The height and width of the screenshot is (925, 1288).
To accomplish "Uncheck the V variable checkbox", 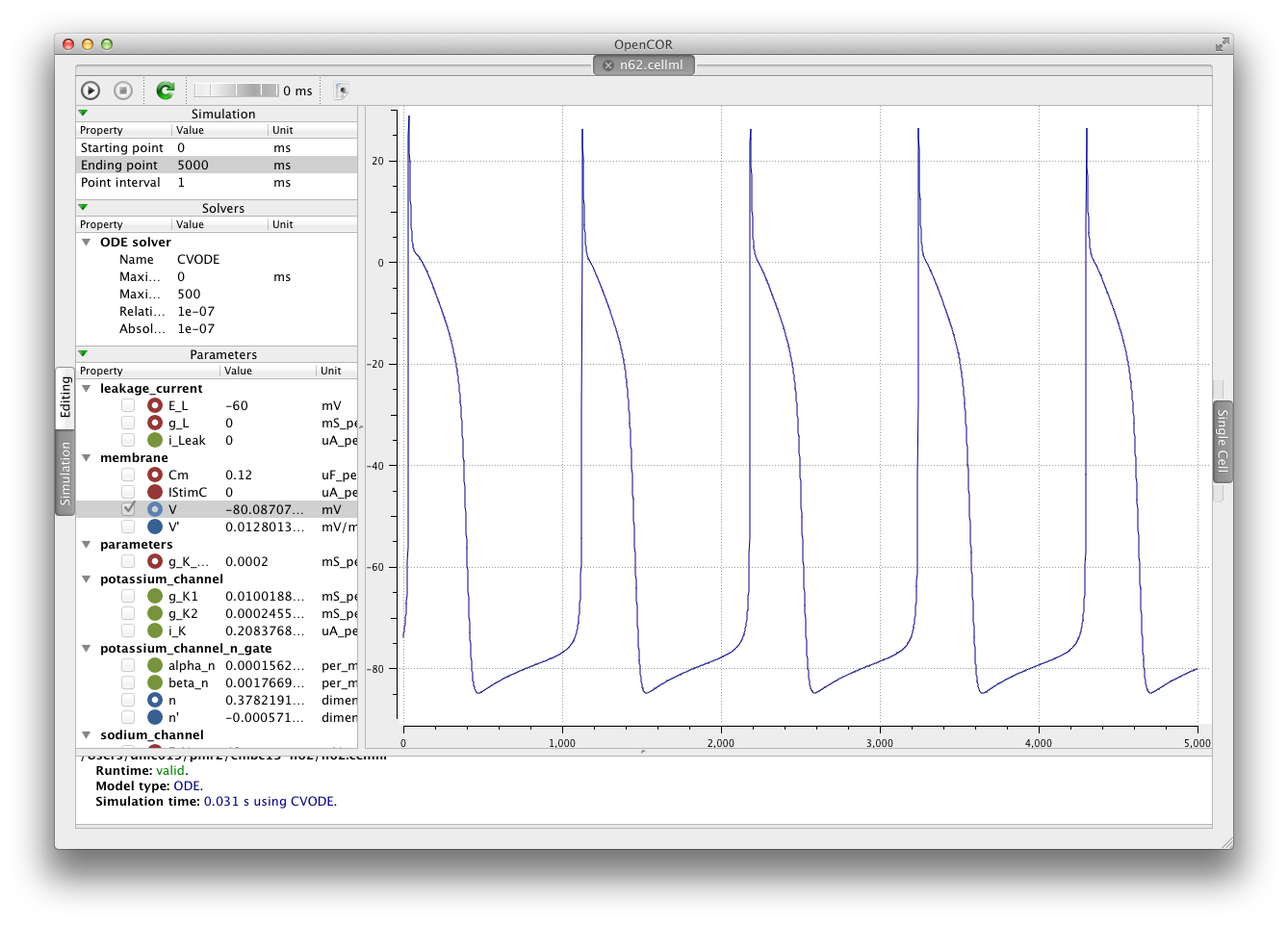I will [128, 509].
